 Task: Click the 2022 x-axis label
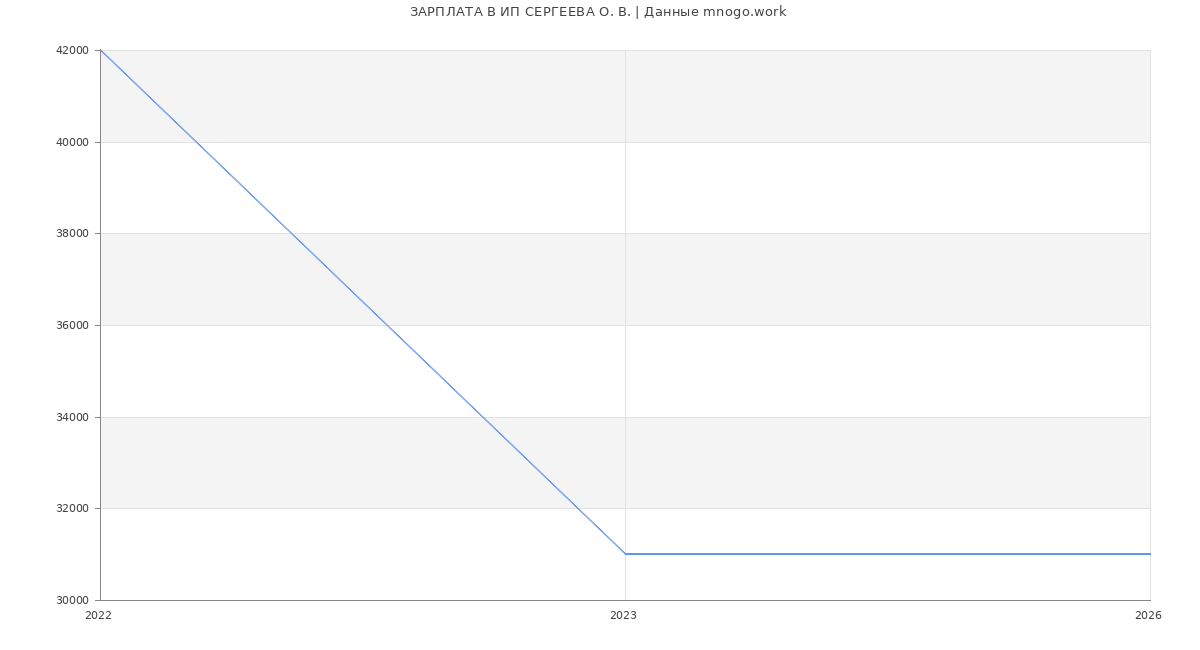coord(98,616)
